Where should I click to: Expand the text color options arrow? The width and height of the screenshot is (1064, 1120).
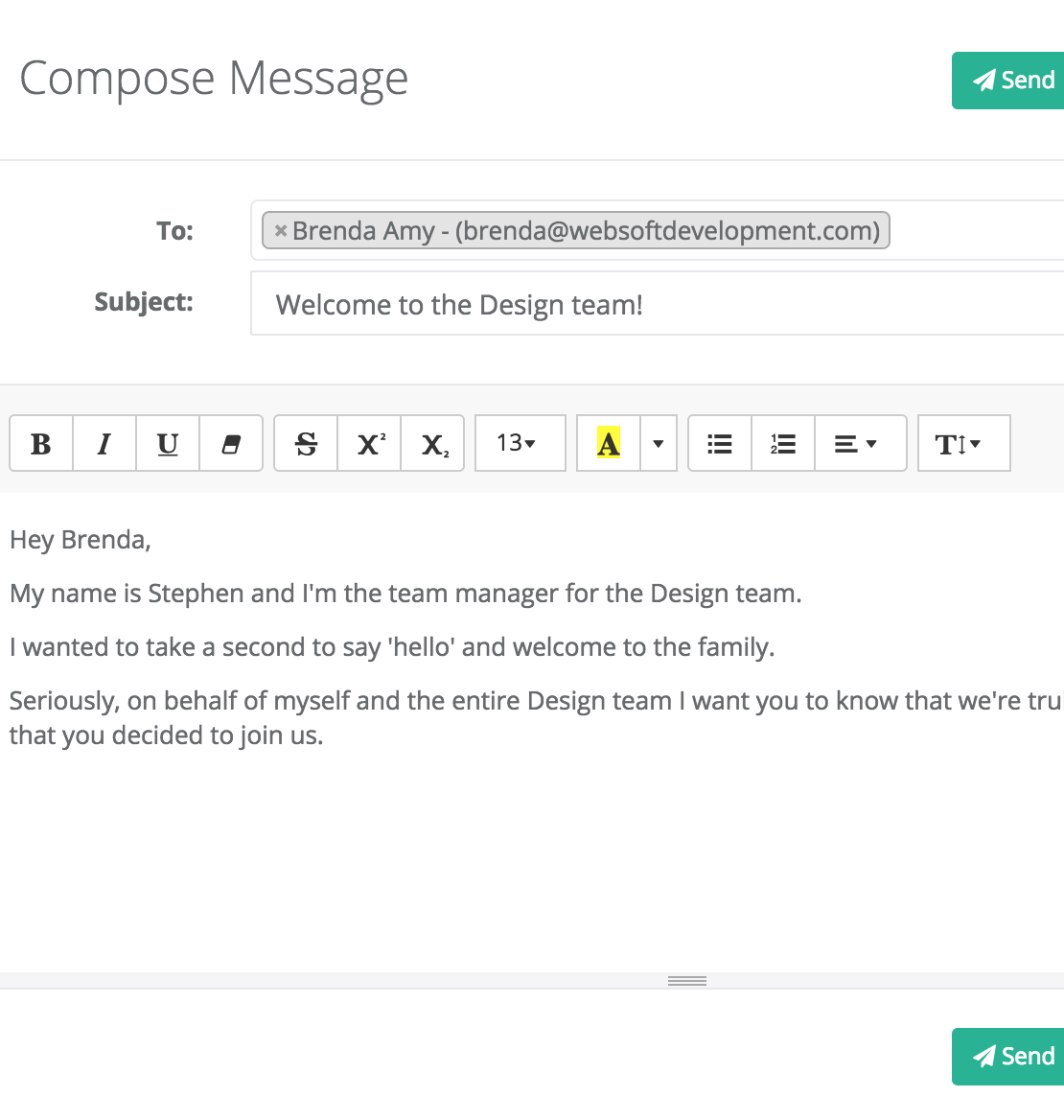tap(659, 444)
